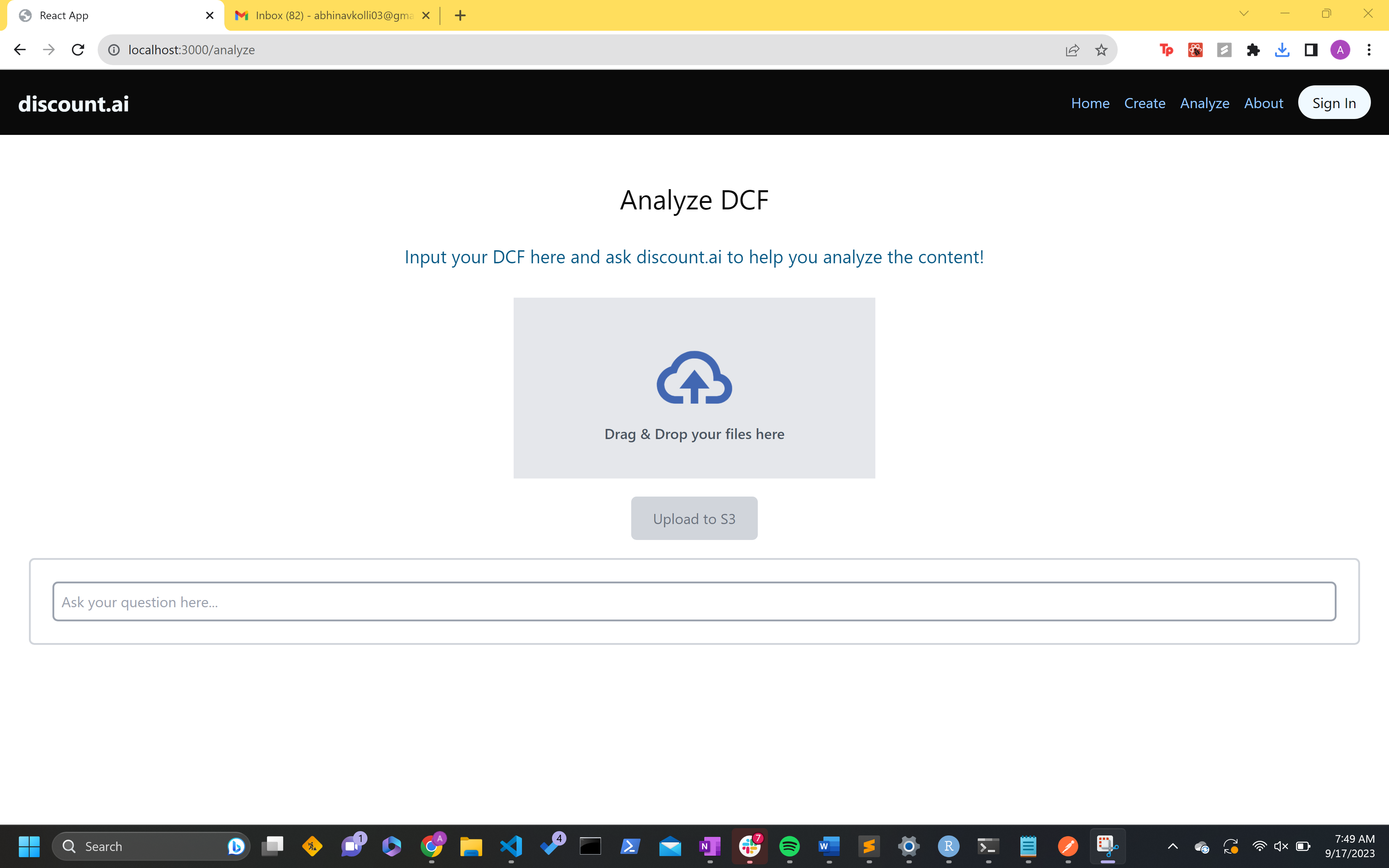Click the share page icon

[1072, 50]
